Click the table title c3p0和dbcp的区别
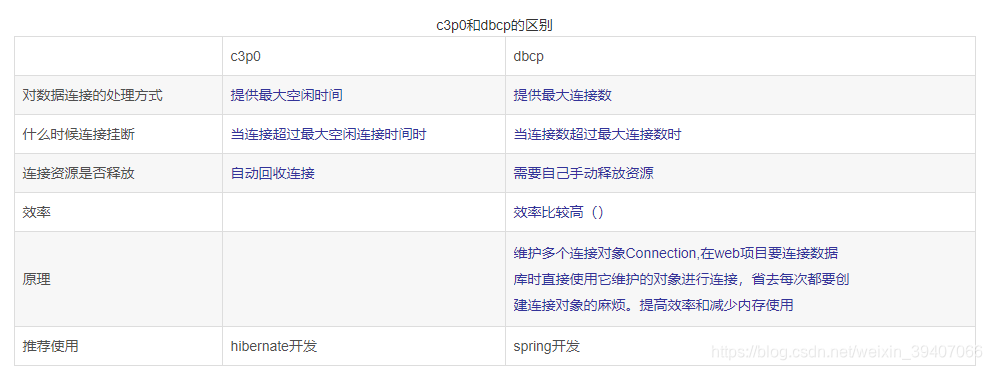The height and width of the screenshot is (370, 992). pos(495,25)
